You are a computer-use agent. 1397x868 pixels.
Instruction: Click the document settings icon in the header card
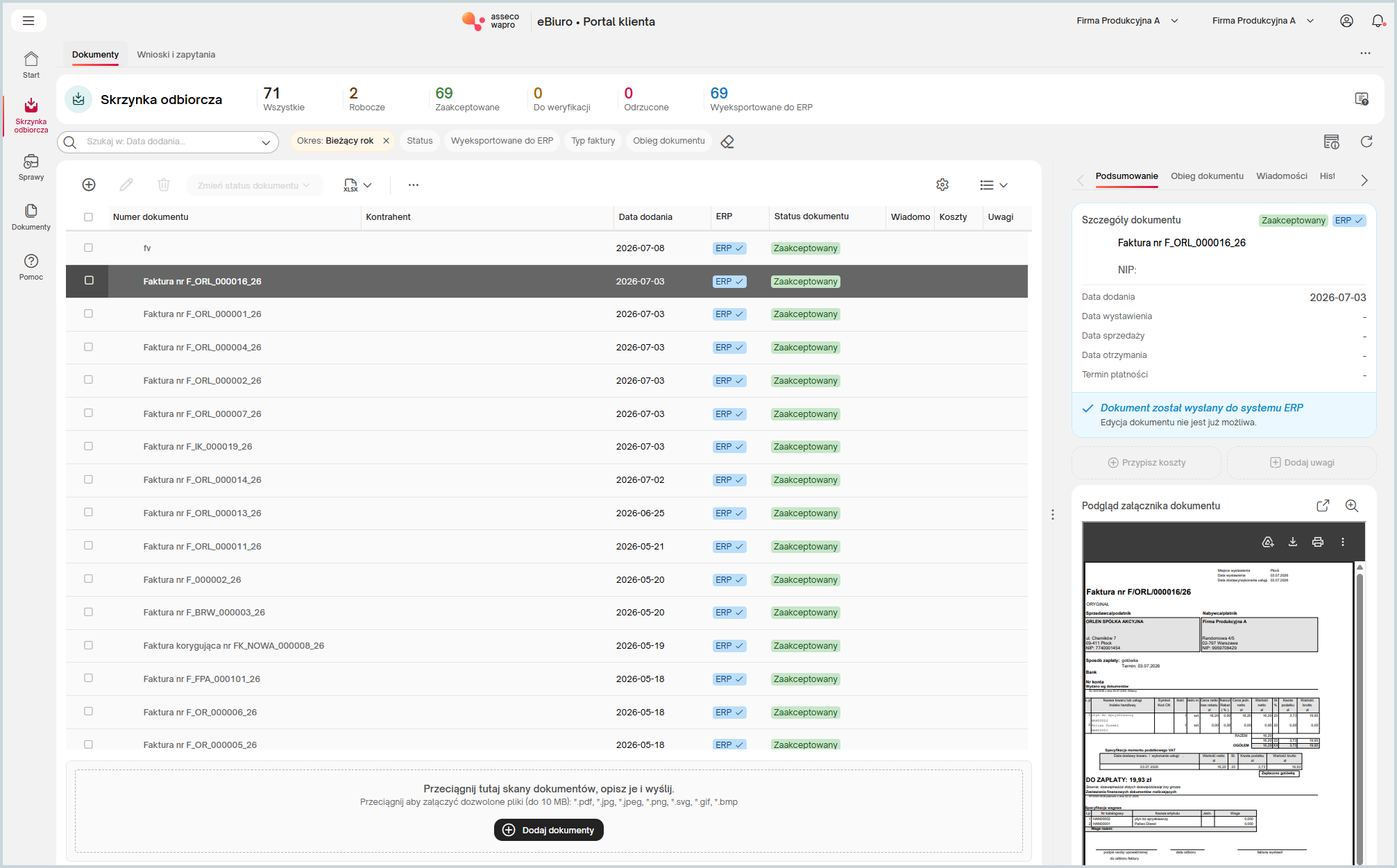[1362, 99]
